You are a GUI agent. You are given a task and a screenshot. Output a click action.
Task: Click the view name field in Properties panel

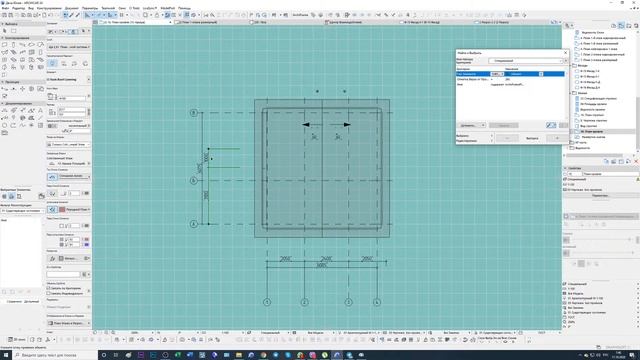610,174
